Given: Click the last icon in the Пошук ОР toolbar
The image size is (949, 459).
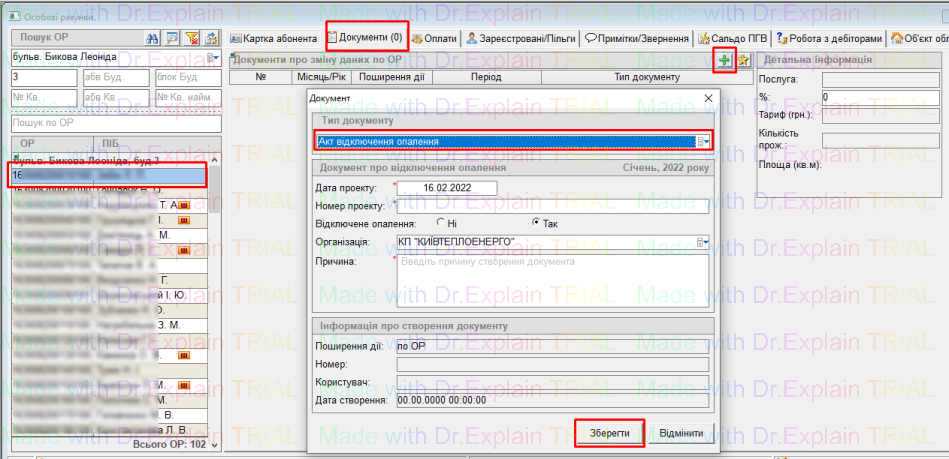Looking at the screenshot, I should [x=211, y=38].
